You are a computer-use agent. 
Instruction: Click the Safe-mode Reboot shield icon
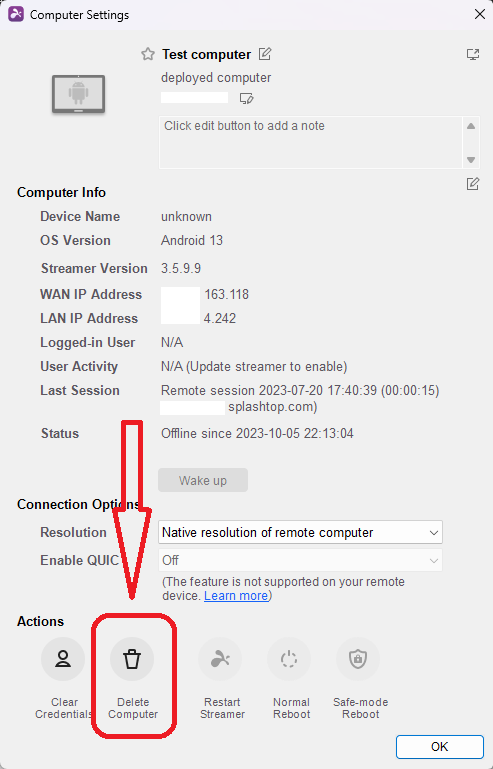[x=358, y=659]
